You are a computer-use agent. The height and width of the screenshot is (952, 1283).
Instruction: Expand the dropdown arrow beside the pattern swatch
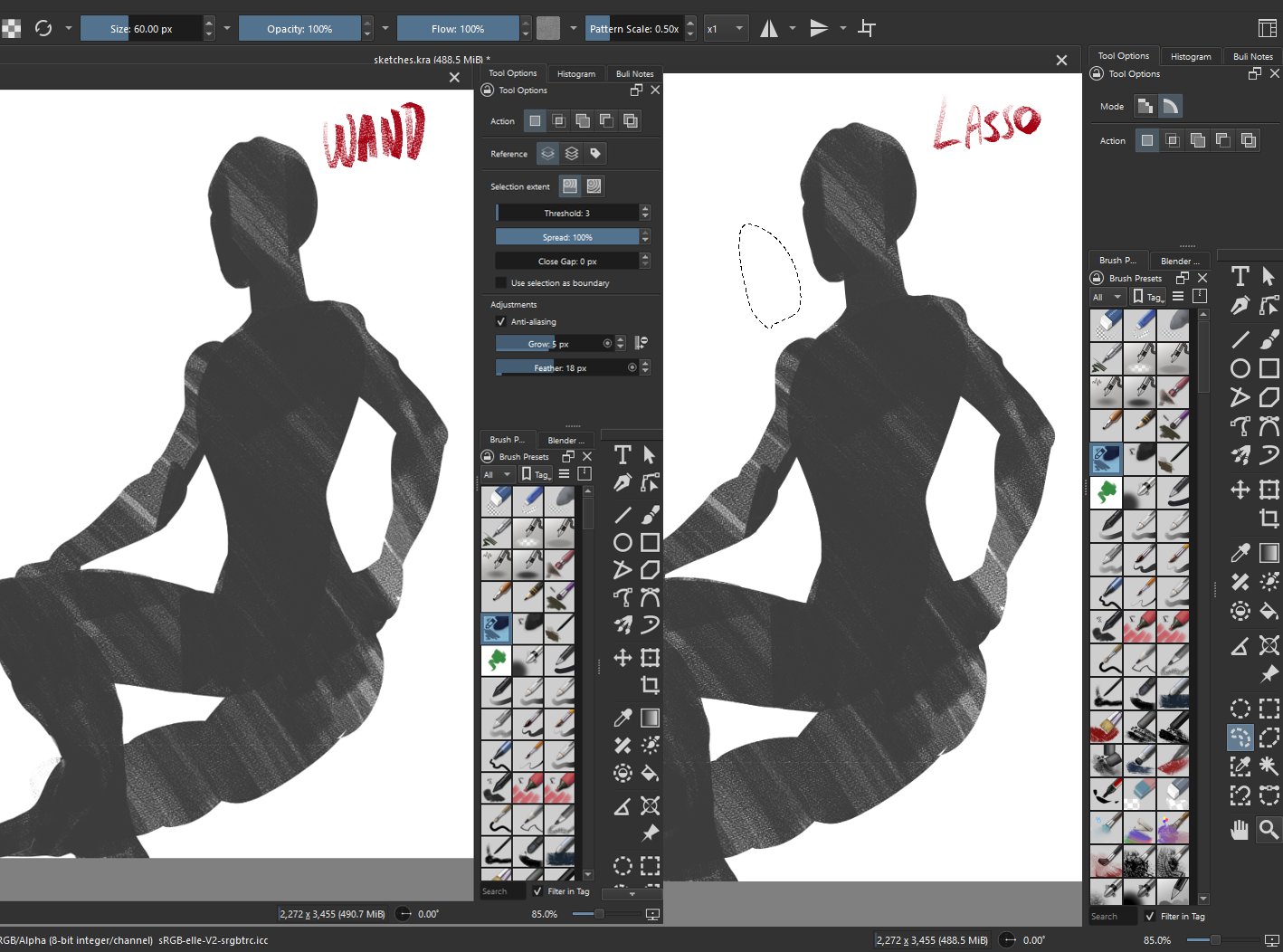point(573,28)
